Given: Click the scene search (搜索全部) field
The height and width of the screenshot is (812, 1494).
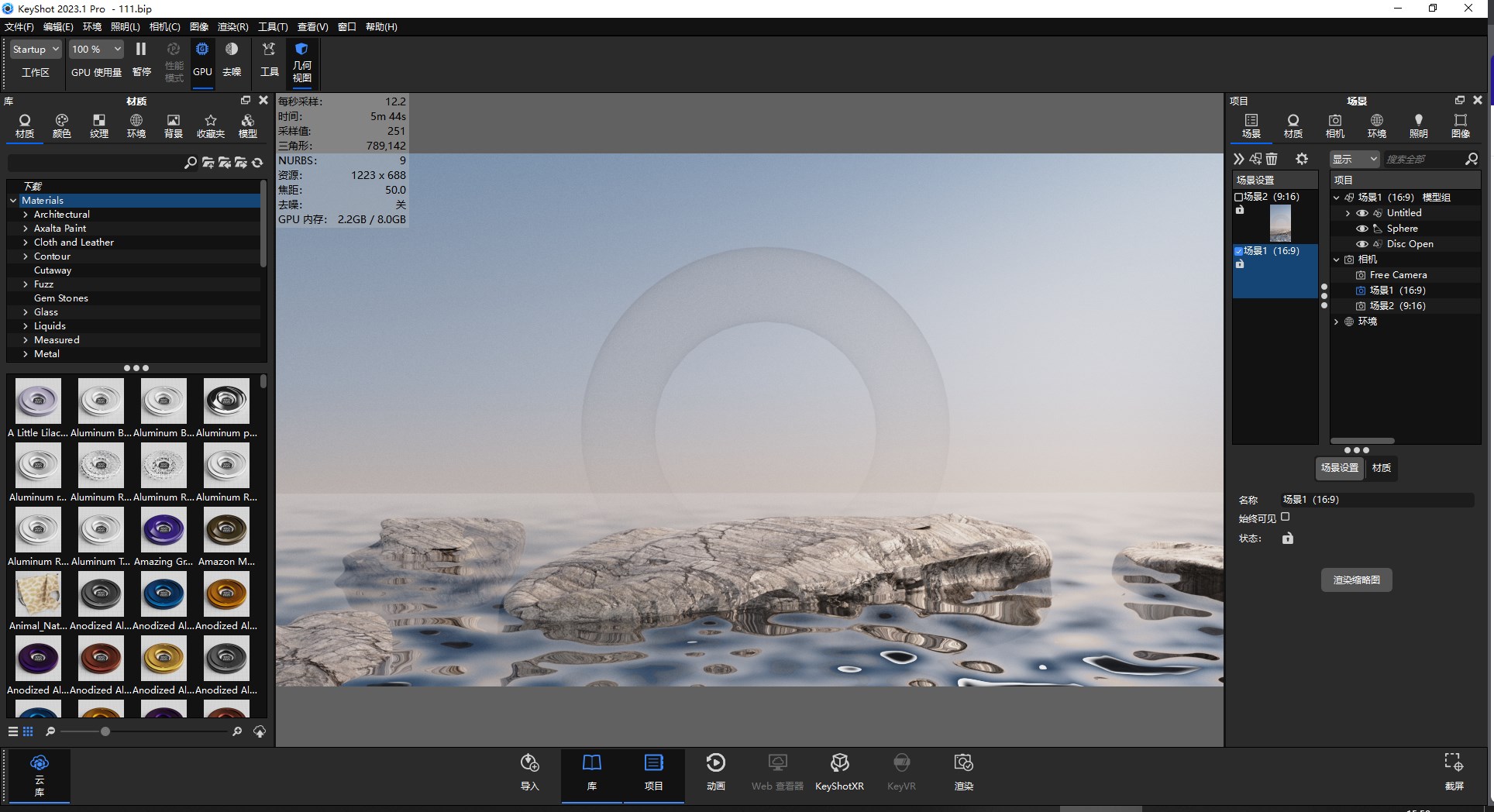Looking at the screenshot, I should click(1423, 159).
